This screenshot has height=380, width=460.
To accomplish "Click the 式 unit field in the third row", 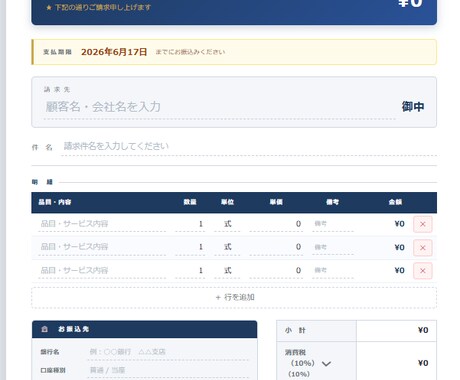I will point(227,270).
